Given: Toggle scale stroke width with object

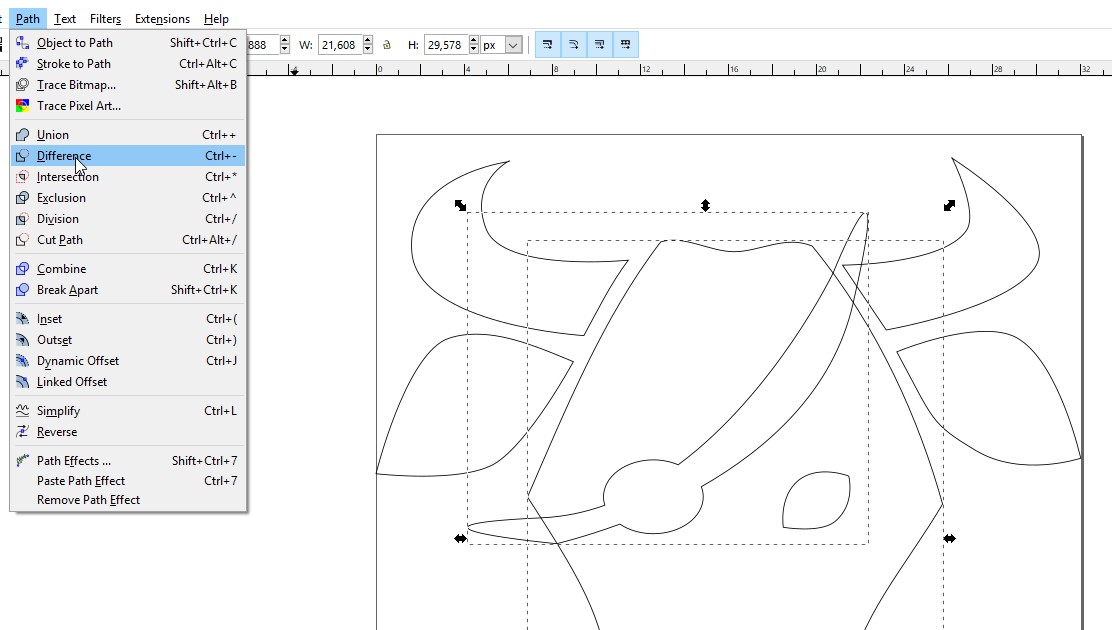Looking at the screenshot, I should 548,45.
